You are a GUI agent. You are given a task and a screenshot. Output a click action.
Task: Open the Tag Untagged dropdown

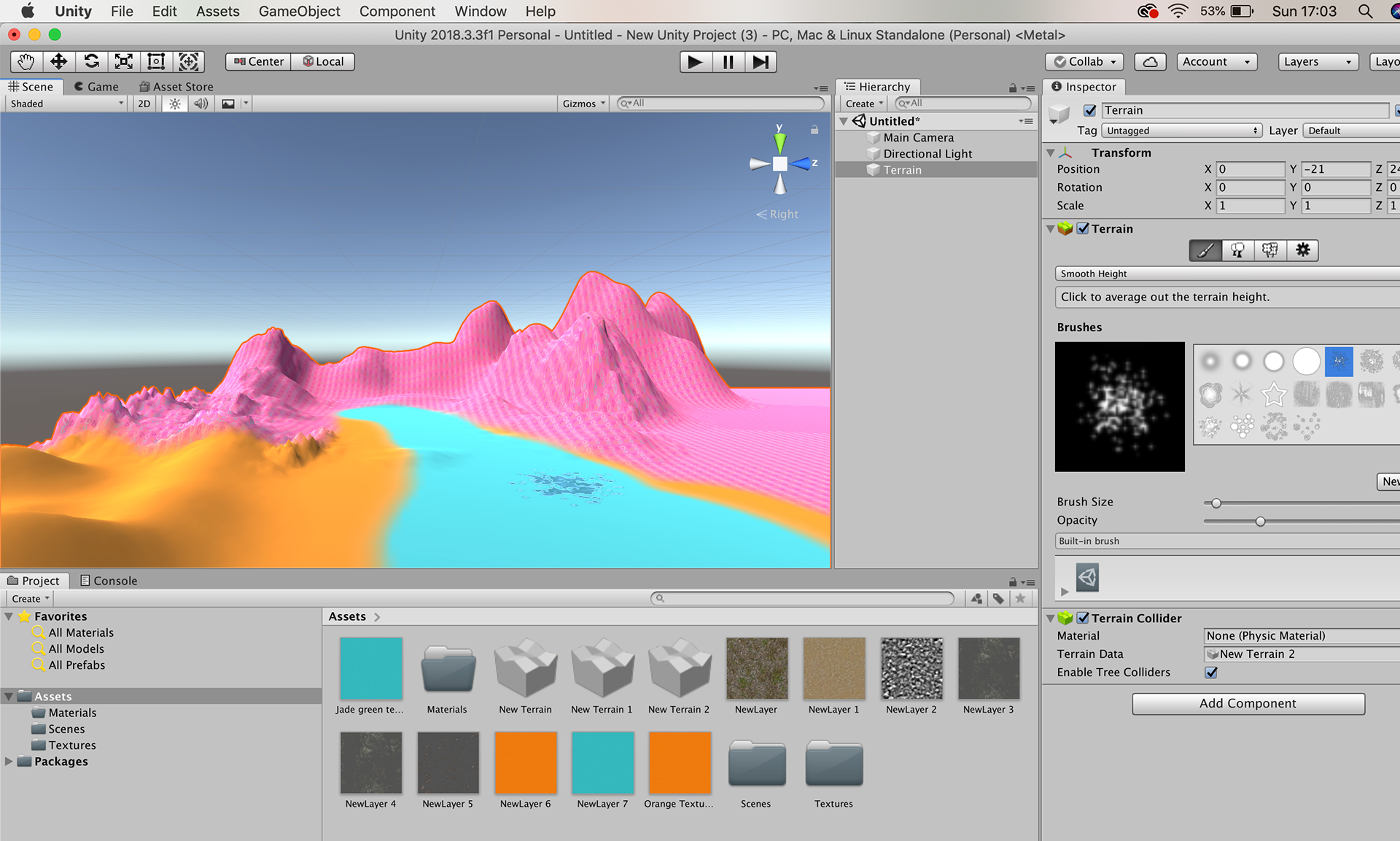point(1181,131)
